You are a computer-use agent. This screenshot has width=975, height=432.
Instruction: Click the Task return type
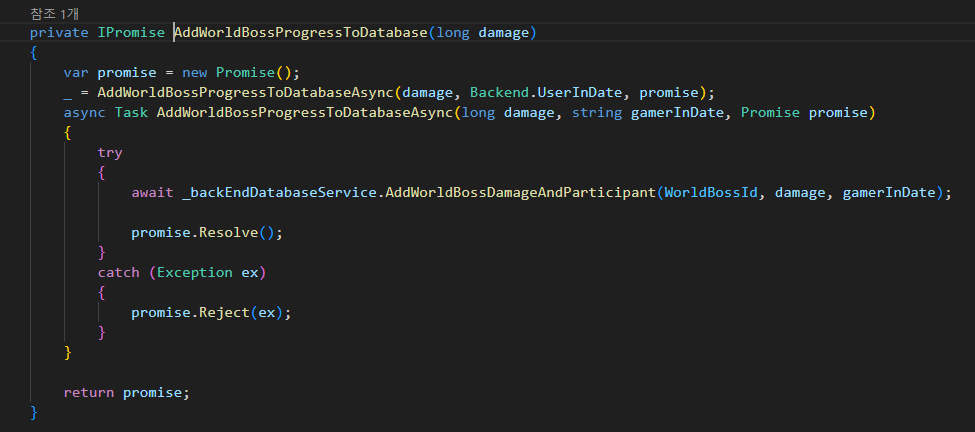(x=131, y=113)
